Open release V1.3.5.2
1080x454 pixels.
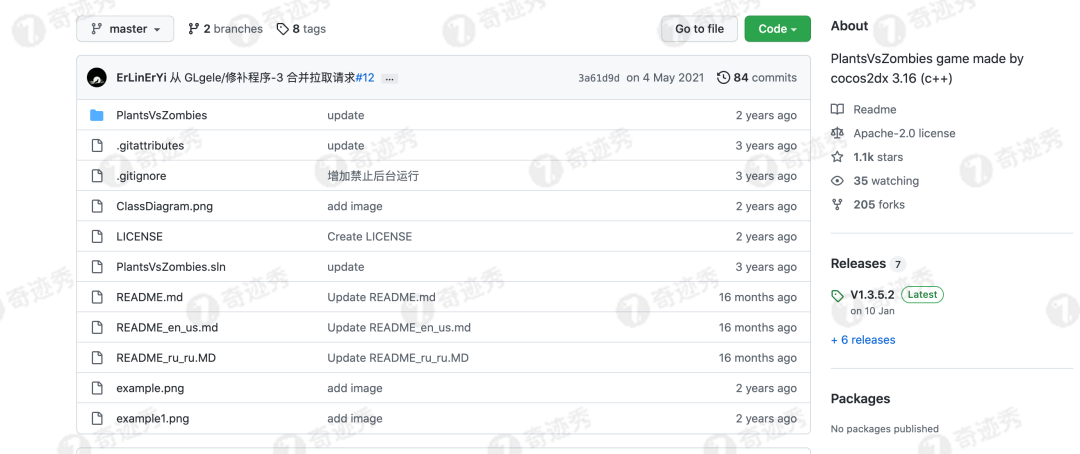tap(872, 294)
